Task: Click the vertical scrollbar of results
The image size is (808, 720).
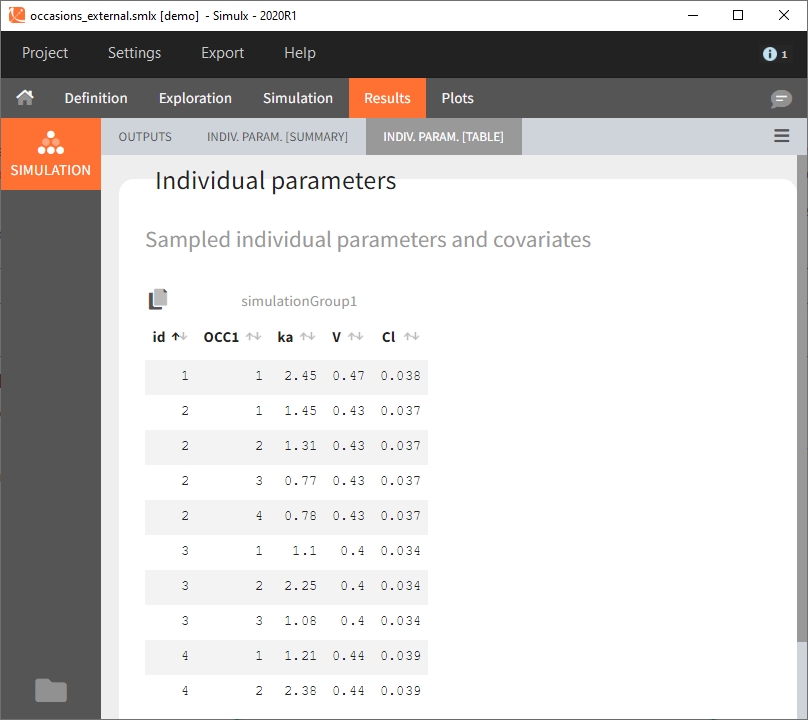Action: click(x=801, y=400)
